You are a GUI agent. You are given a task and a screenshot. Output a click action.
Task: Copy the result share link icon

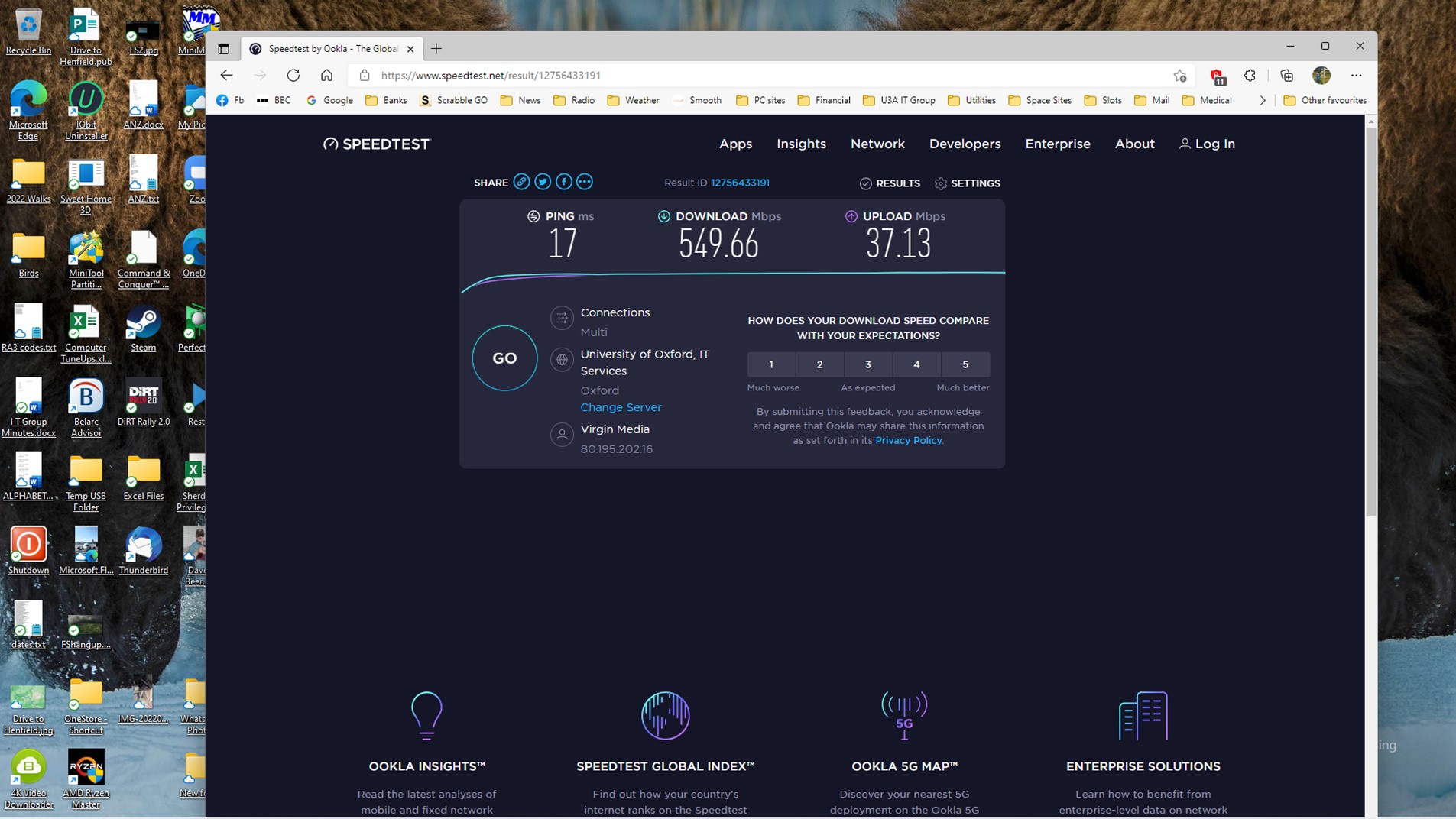pyautogui.click(x=521, y=182)
